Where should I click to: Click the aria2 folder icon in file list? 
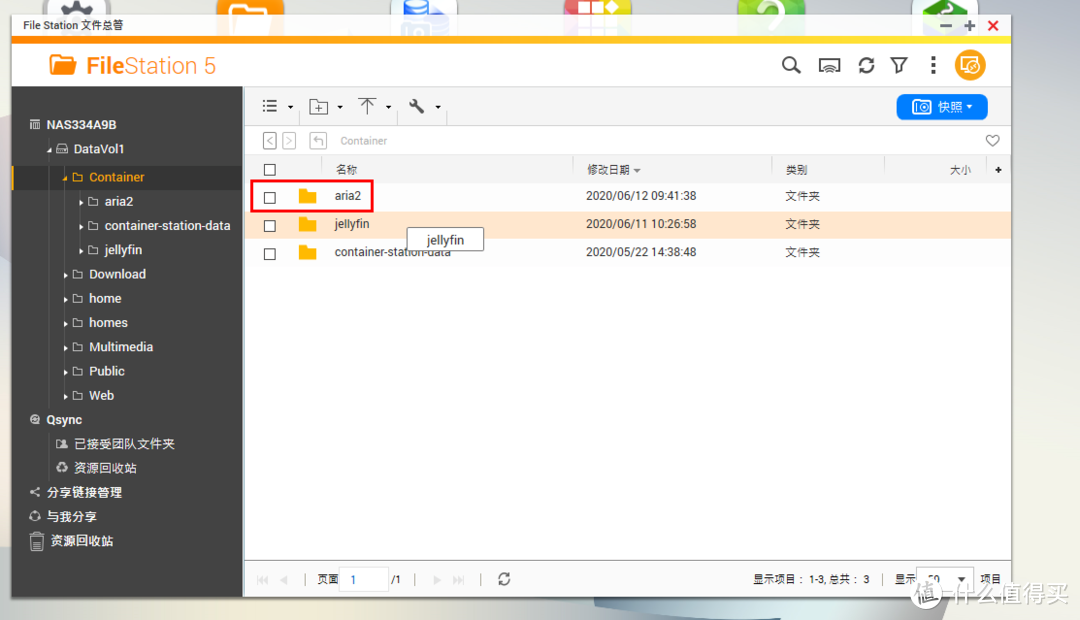pyautogui.click(x=307, y=196)
